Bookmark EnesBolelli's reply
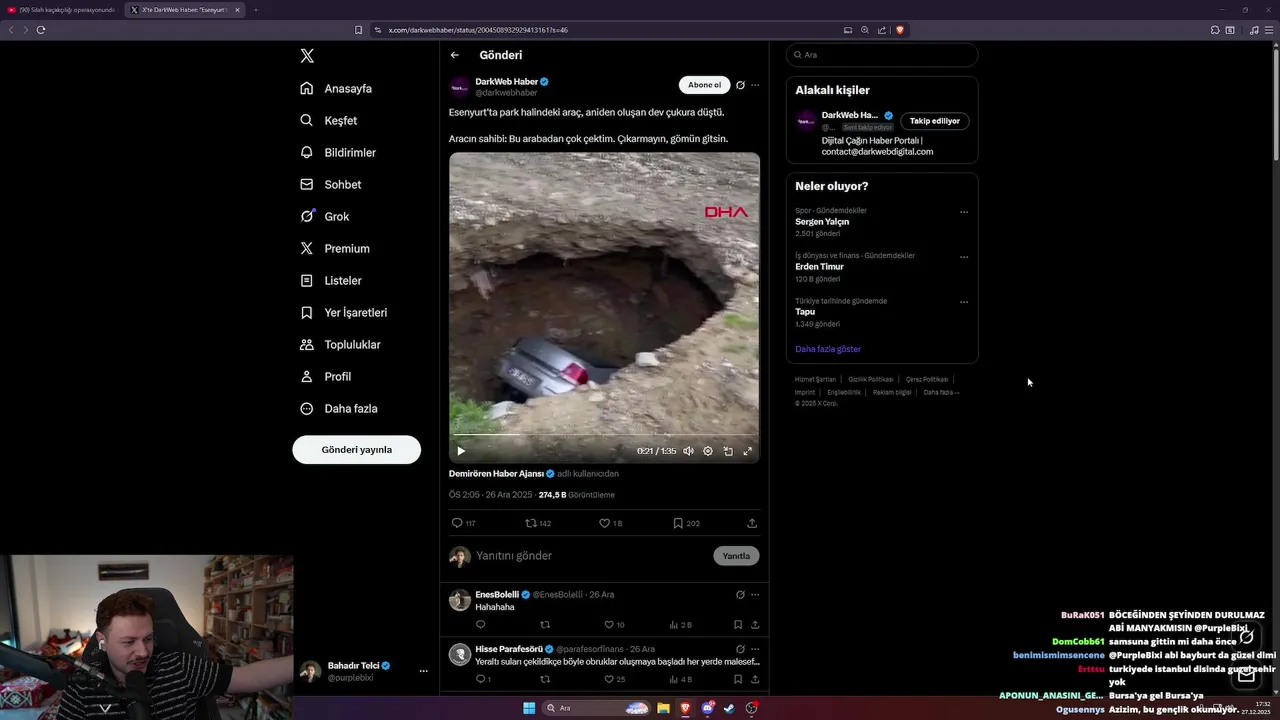 738,625
